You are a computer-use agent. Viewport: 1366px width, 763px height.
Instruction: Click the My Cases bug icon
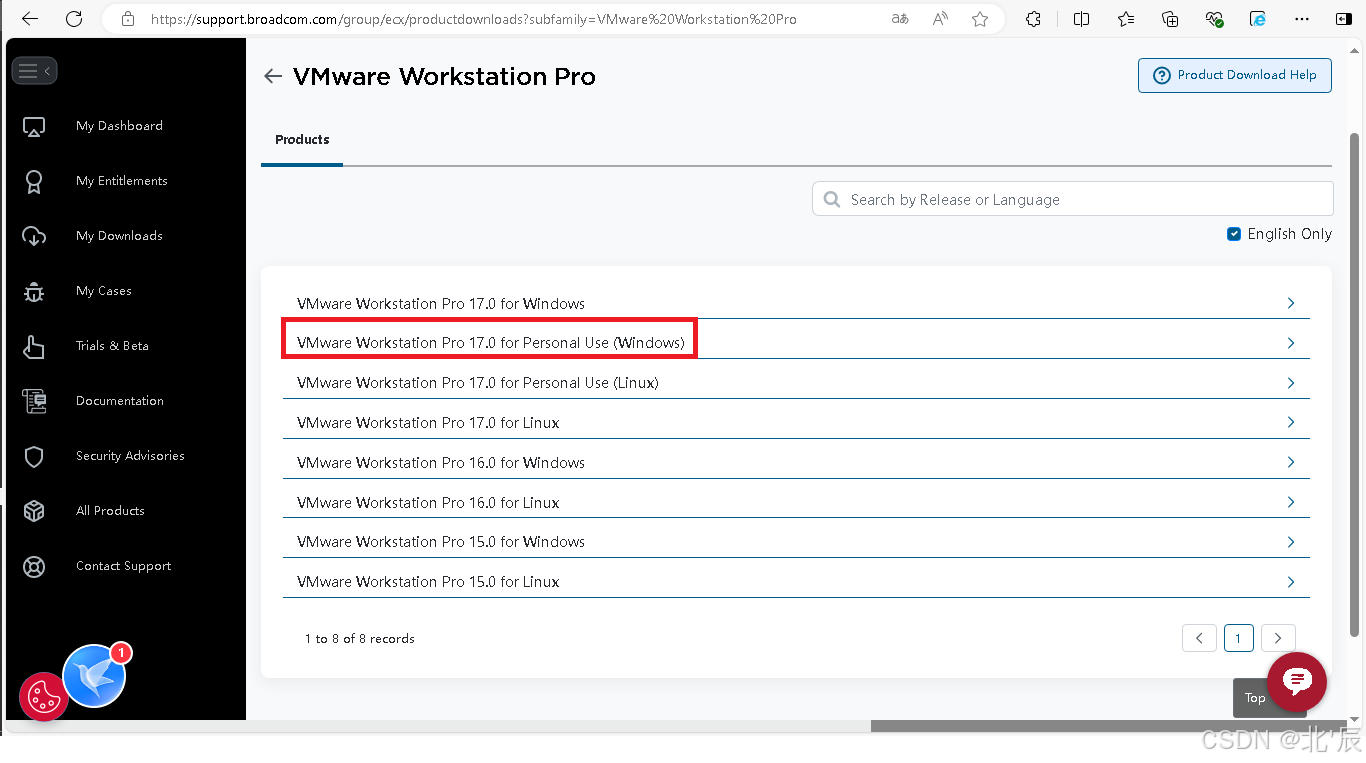pos(34,291)
